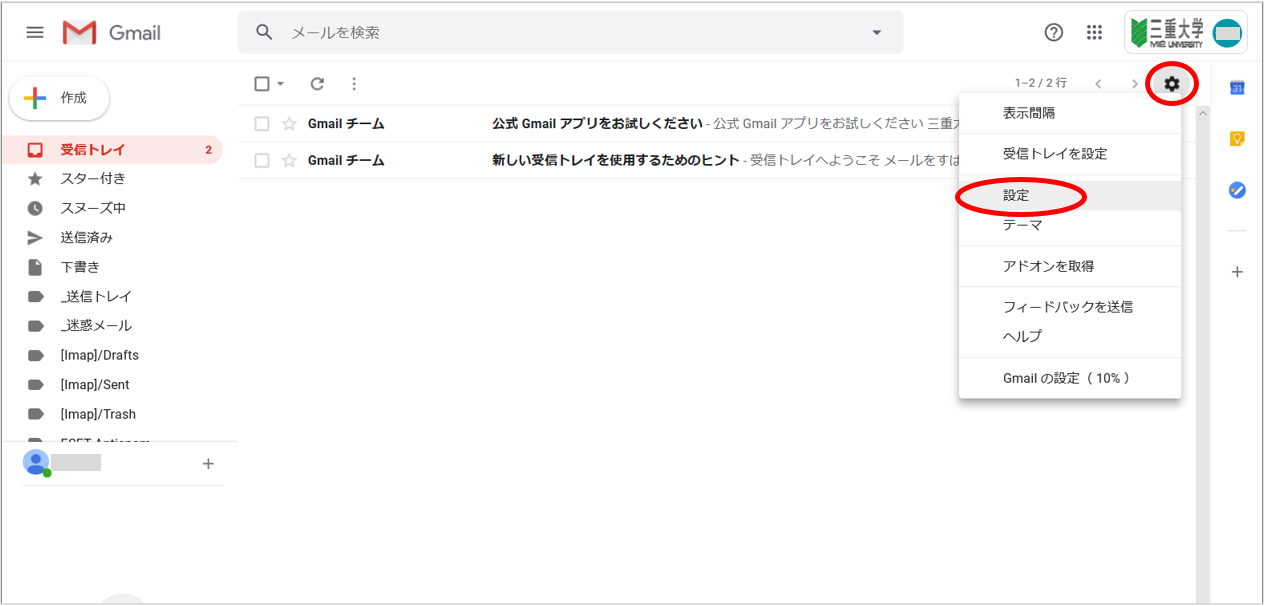Go to the newer messages arrow
Viewport: 1265px width, 606px height.
[x=1098, y=84]
